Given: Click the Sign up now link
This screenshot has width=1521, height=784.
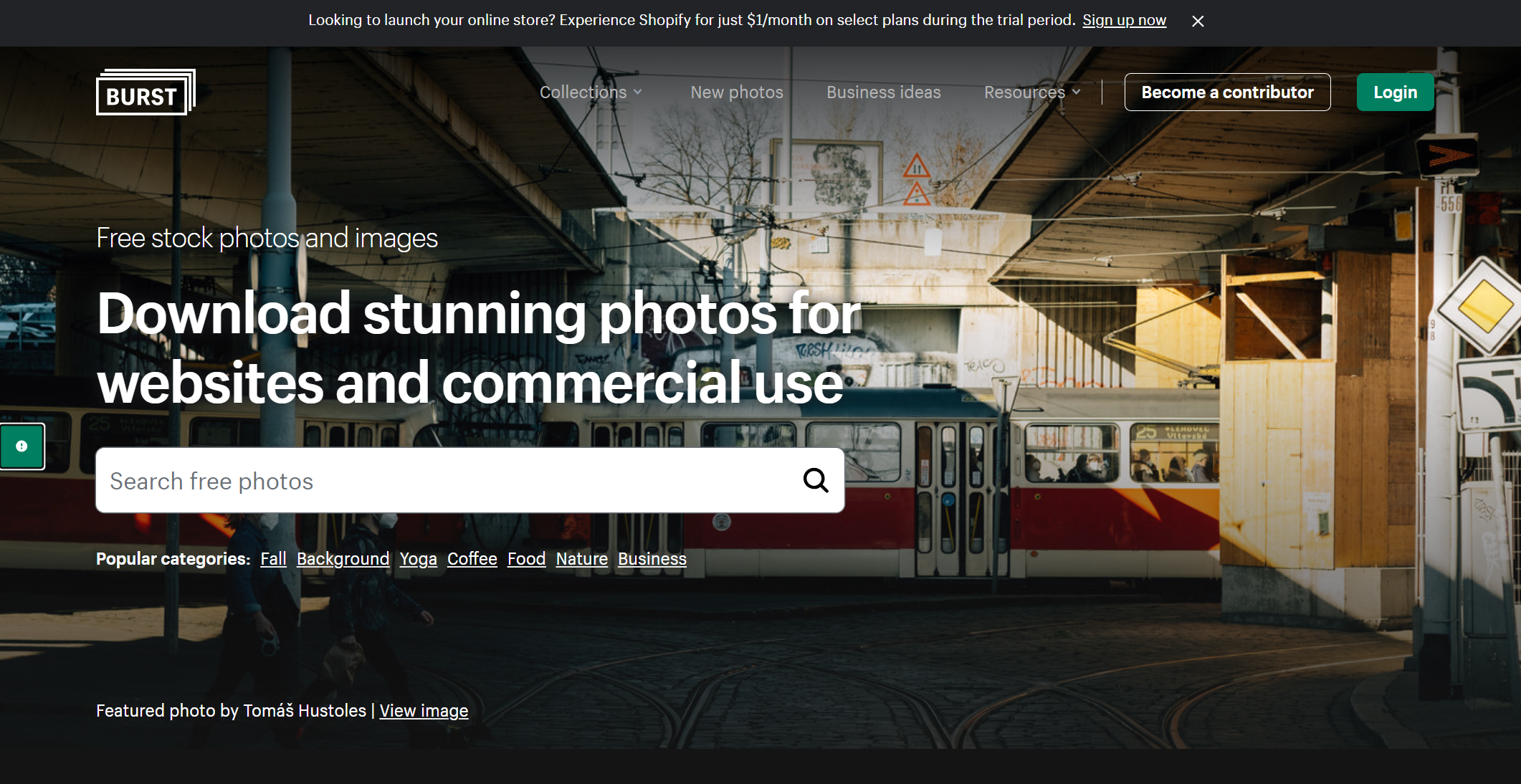Looking at the screenshot, I should tap(1124, 20).
